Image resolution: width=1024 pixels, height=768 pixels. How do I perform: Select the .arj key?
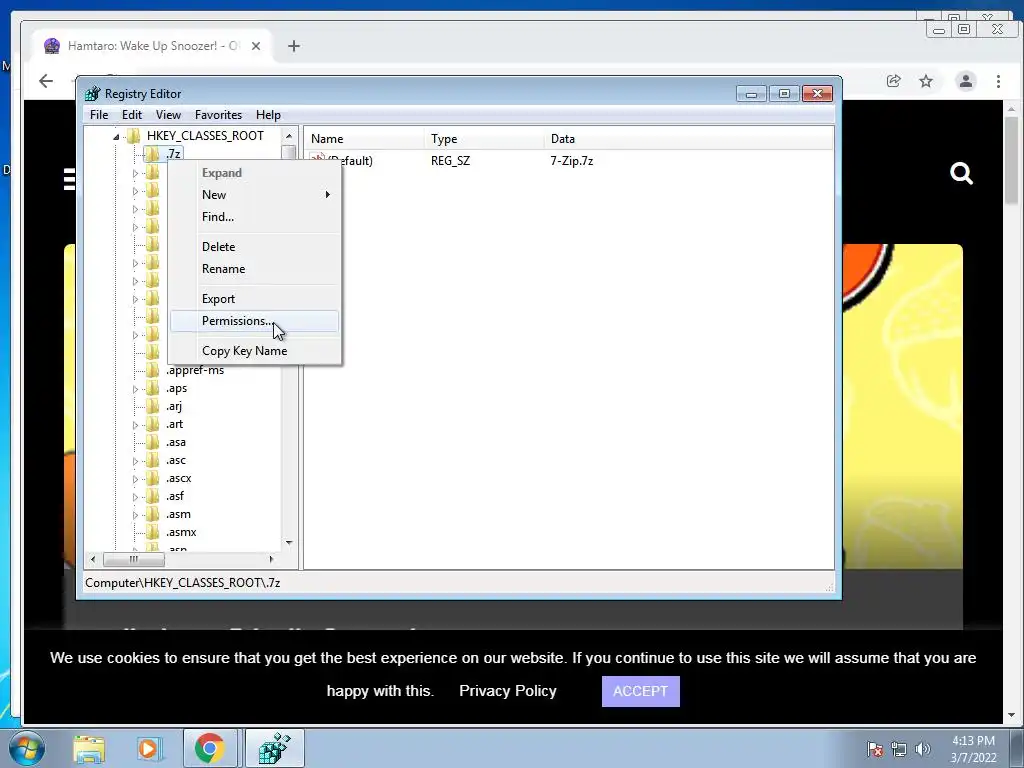click(174, 406)
